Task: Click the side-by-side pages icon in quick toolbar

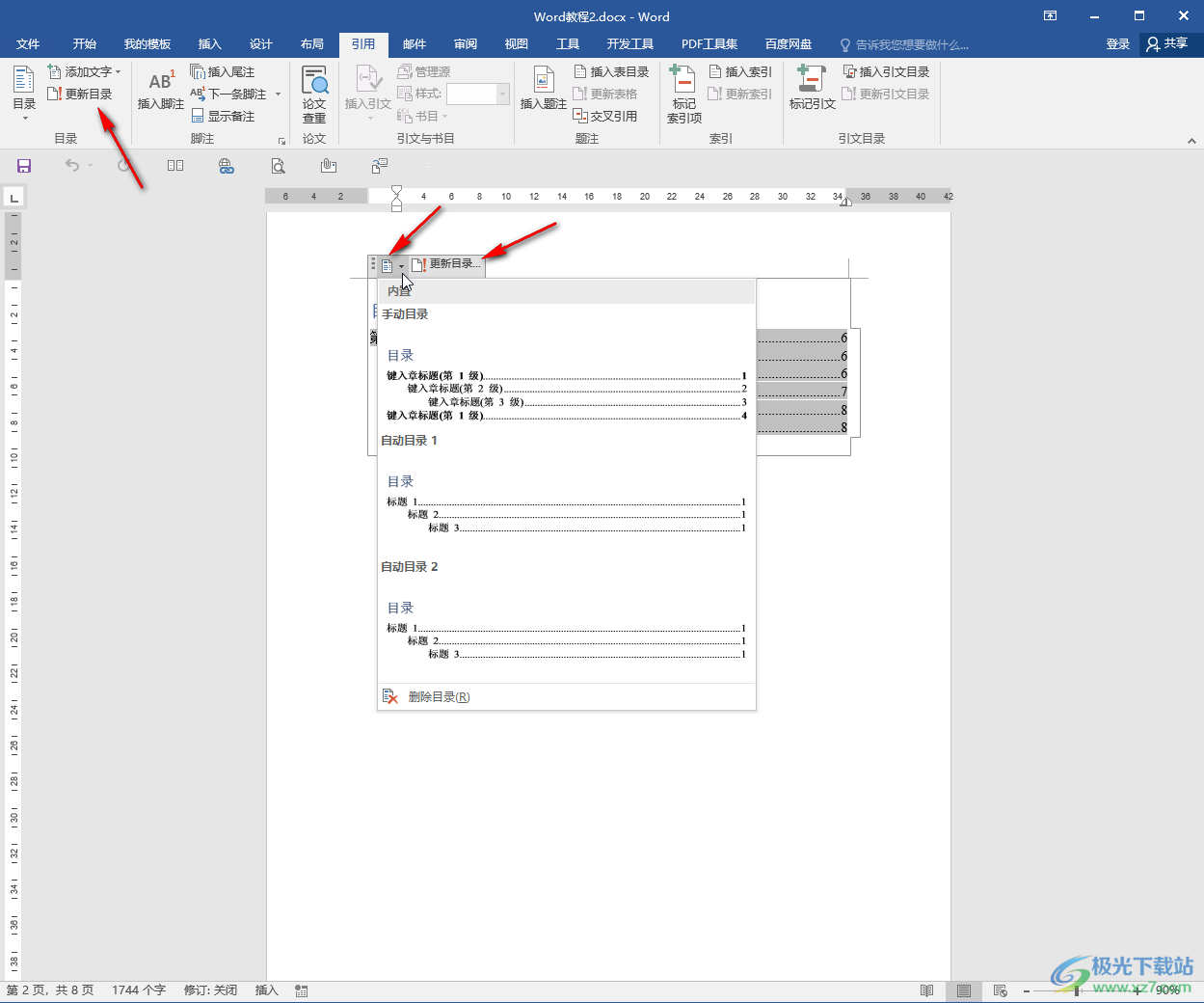Action: 174,166
